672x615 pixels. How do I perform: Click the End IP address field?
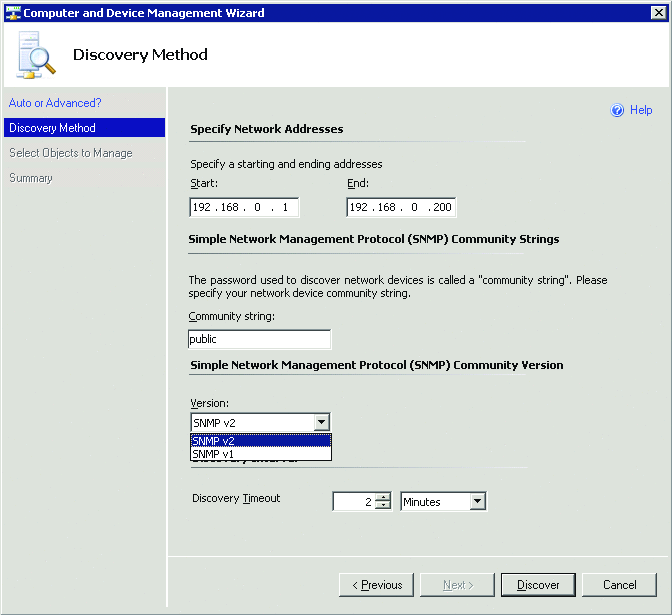tap(400, 207)
